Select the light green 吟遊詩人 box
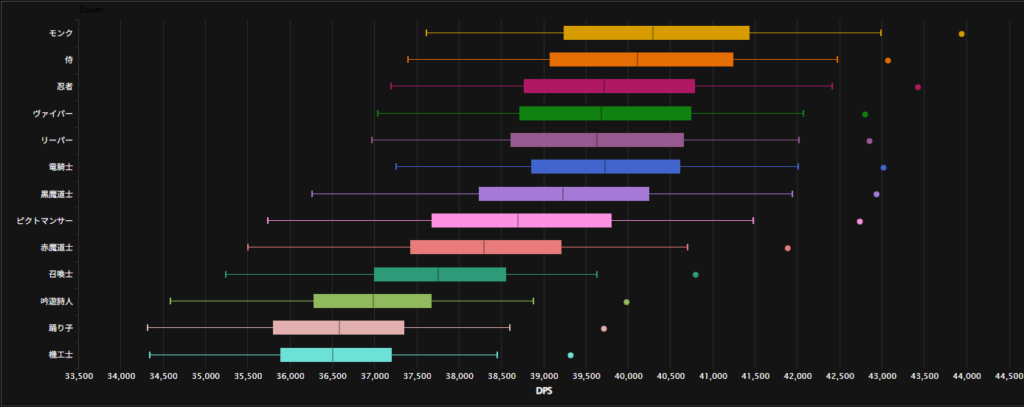The image size is (1024, 407). coord(372,301)
